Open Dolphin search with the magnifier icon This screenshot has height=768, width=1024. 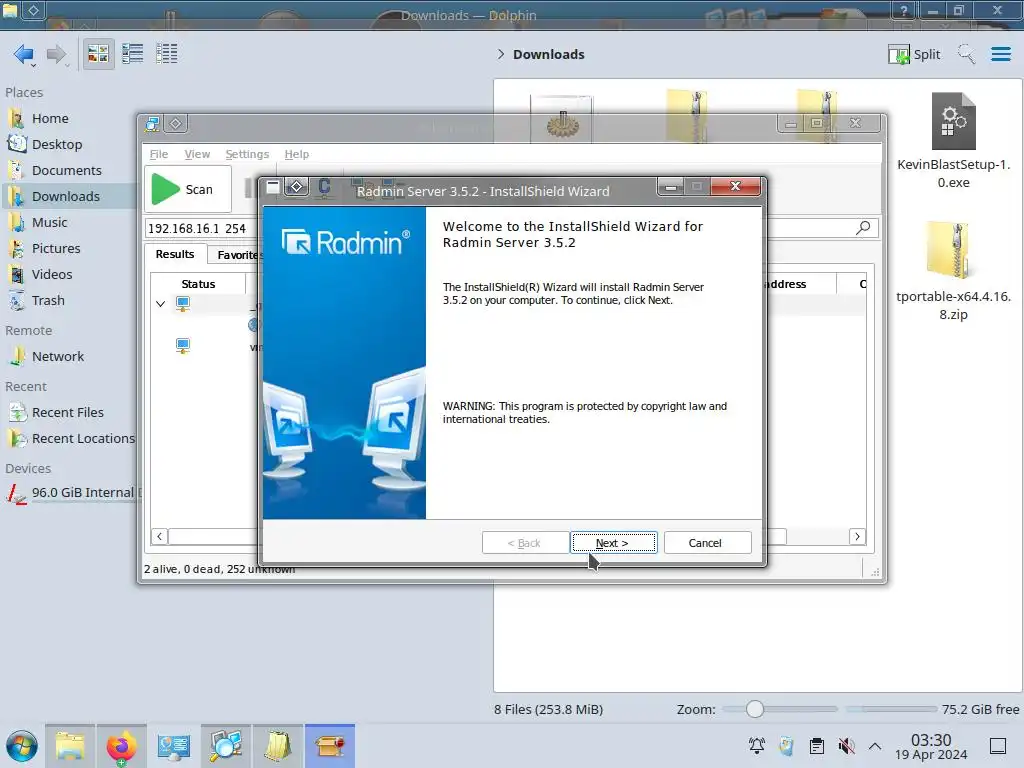pyautogui.click(x=966, y=54)
